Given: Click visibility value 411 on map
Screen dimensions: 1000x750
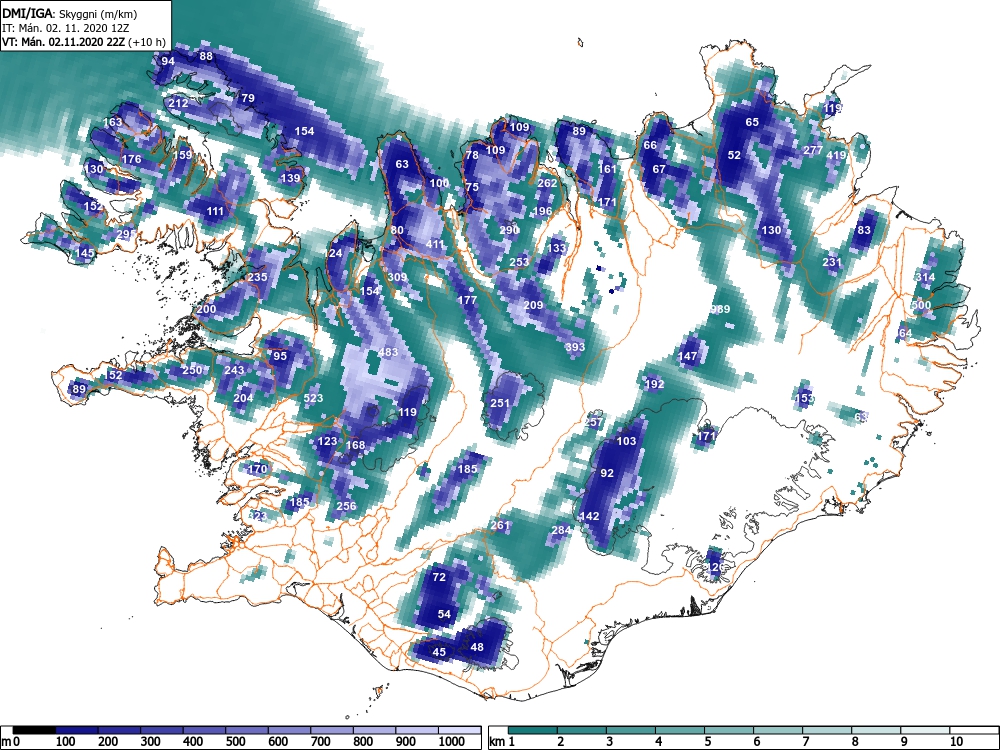Looking at the screenshot, I should point(434,244).
